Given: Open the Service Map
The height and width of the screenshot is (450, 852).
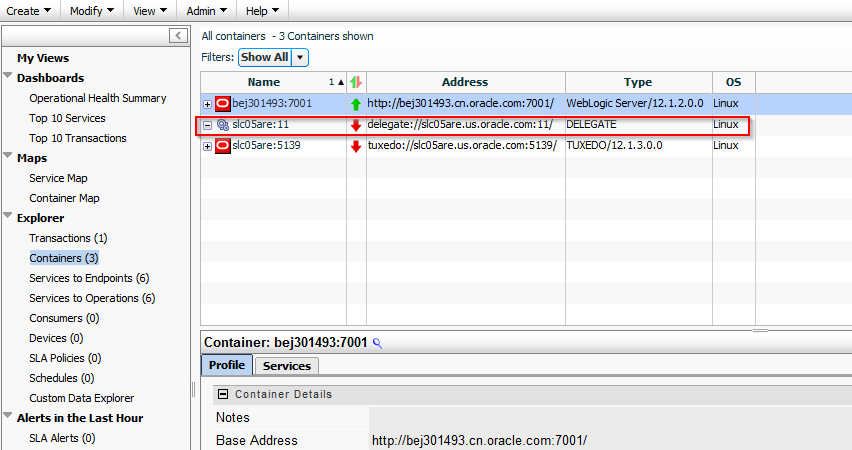Looking at the screenshot, I should 58,178.
